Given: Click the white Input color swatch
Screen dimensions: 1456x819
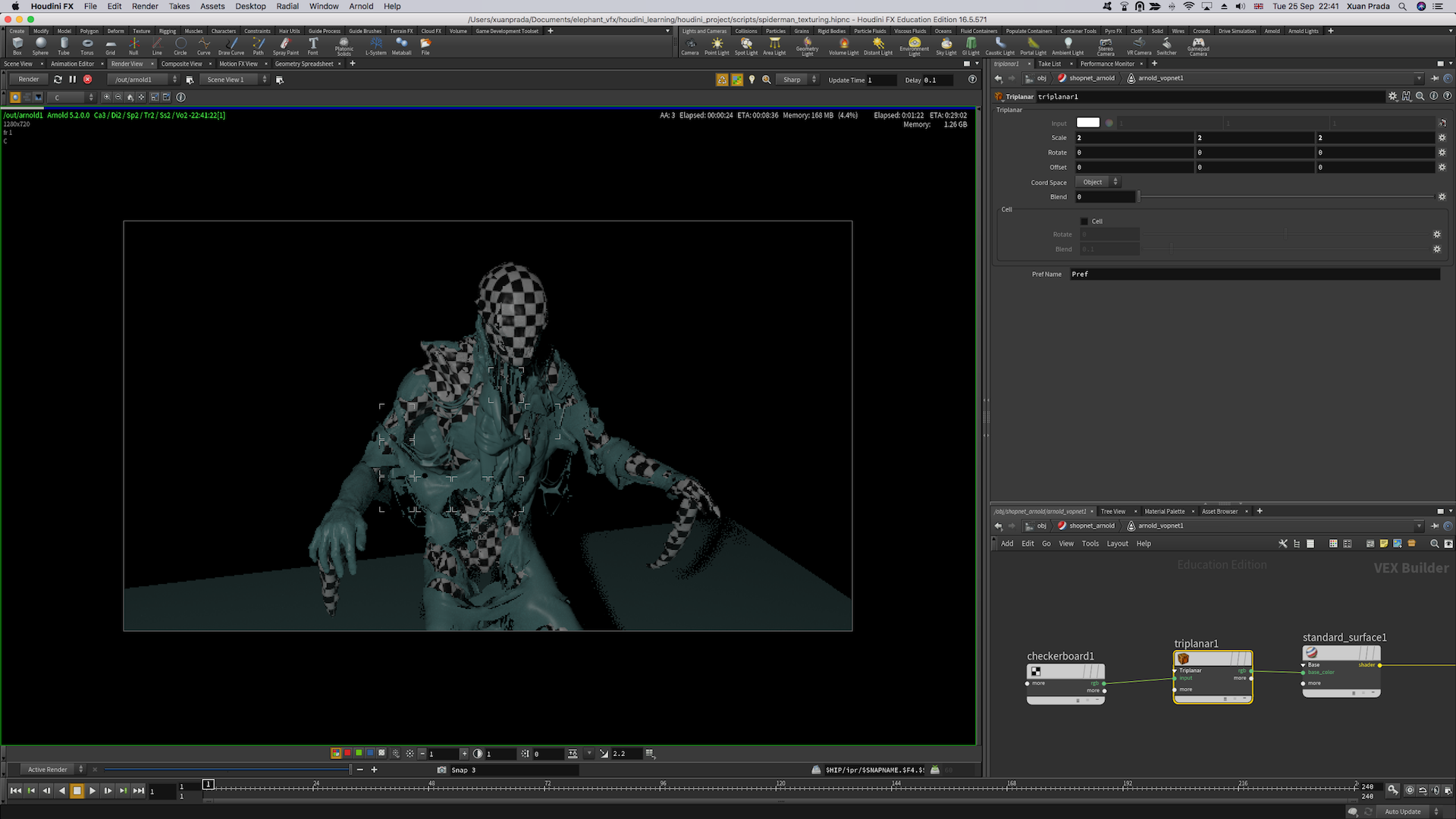Looking at the screenshot, I should [1087, 123].
